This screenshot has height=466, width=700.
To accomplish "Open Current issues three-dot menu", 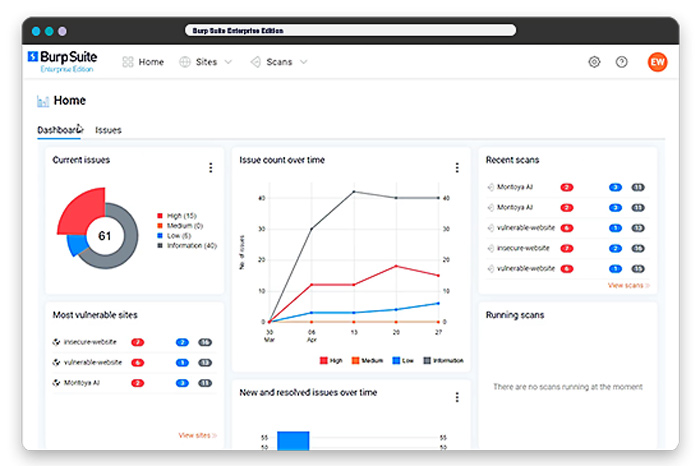I will (211, 168).
